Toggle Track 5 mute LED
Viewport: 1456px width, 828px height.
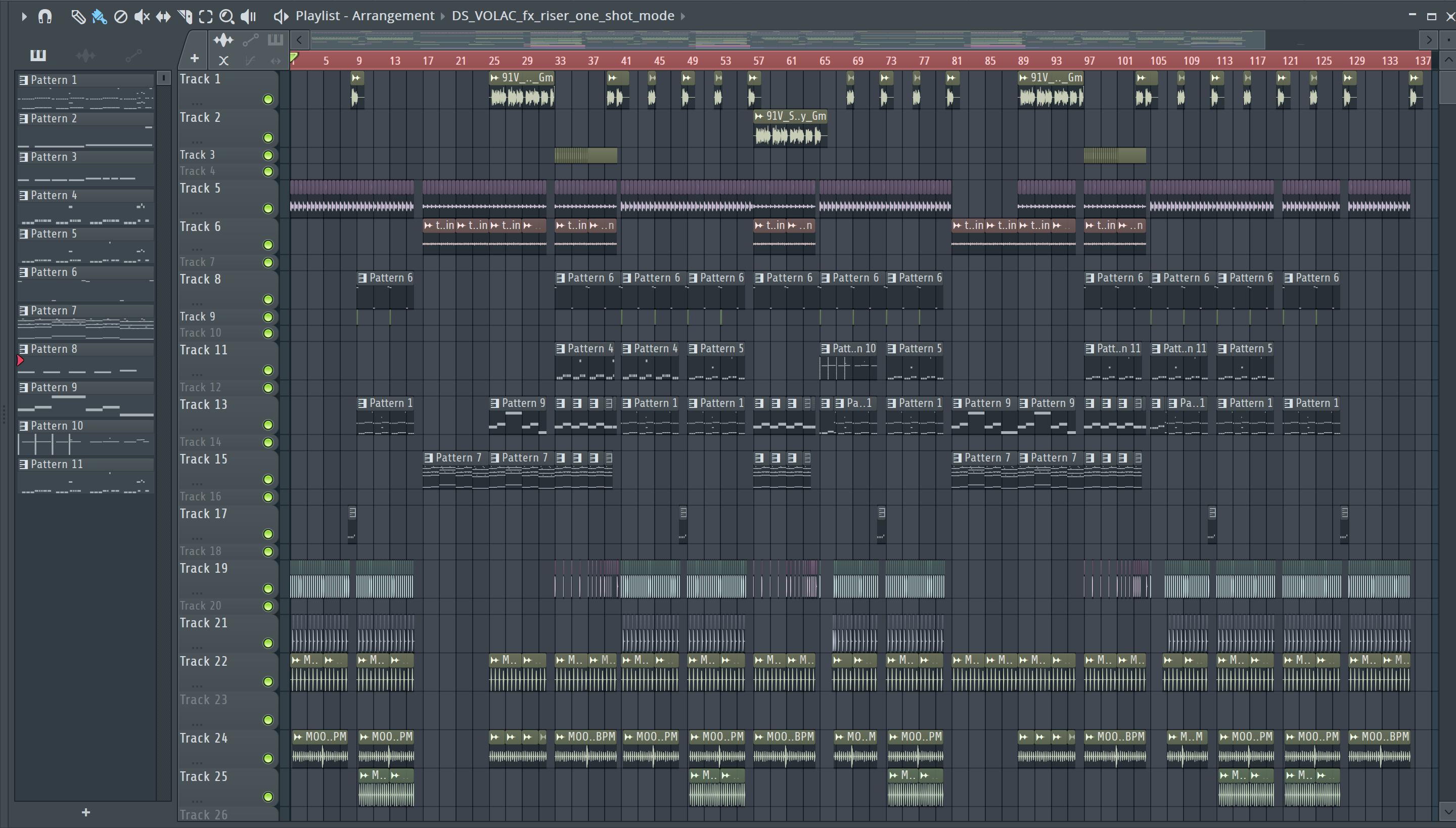point(268,209)
